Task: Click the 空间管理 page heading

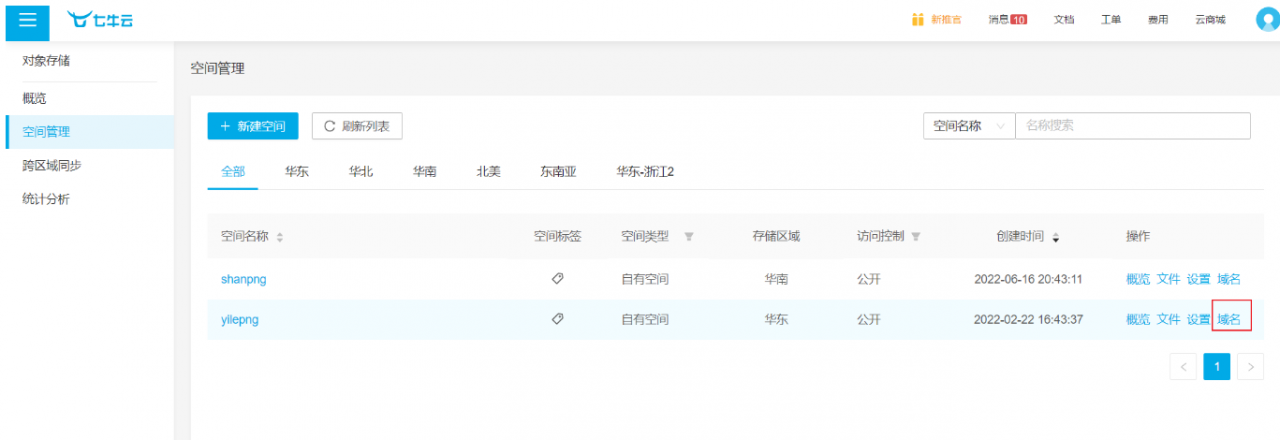Action: (217, 68)
